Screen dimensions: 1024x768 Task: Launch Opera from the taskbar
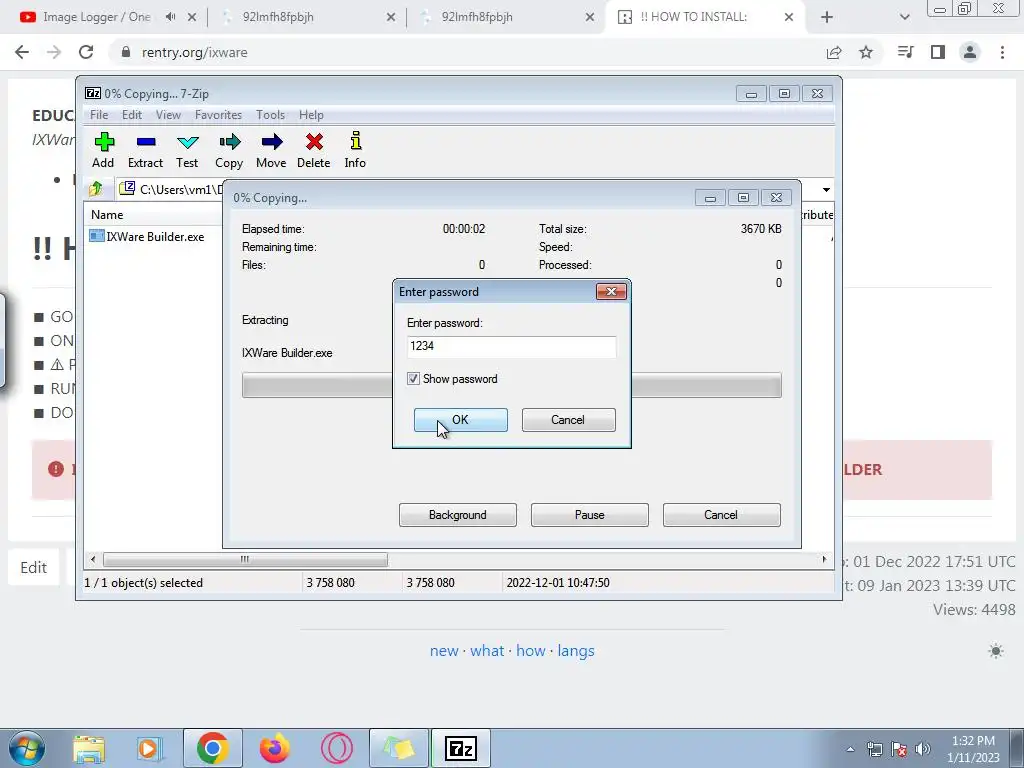[337, 748]
